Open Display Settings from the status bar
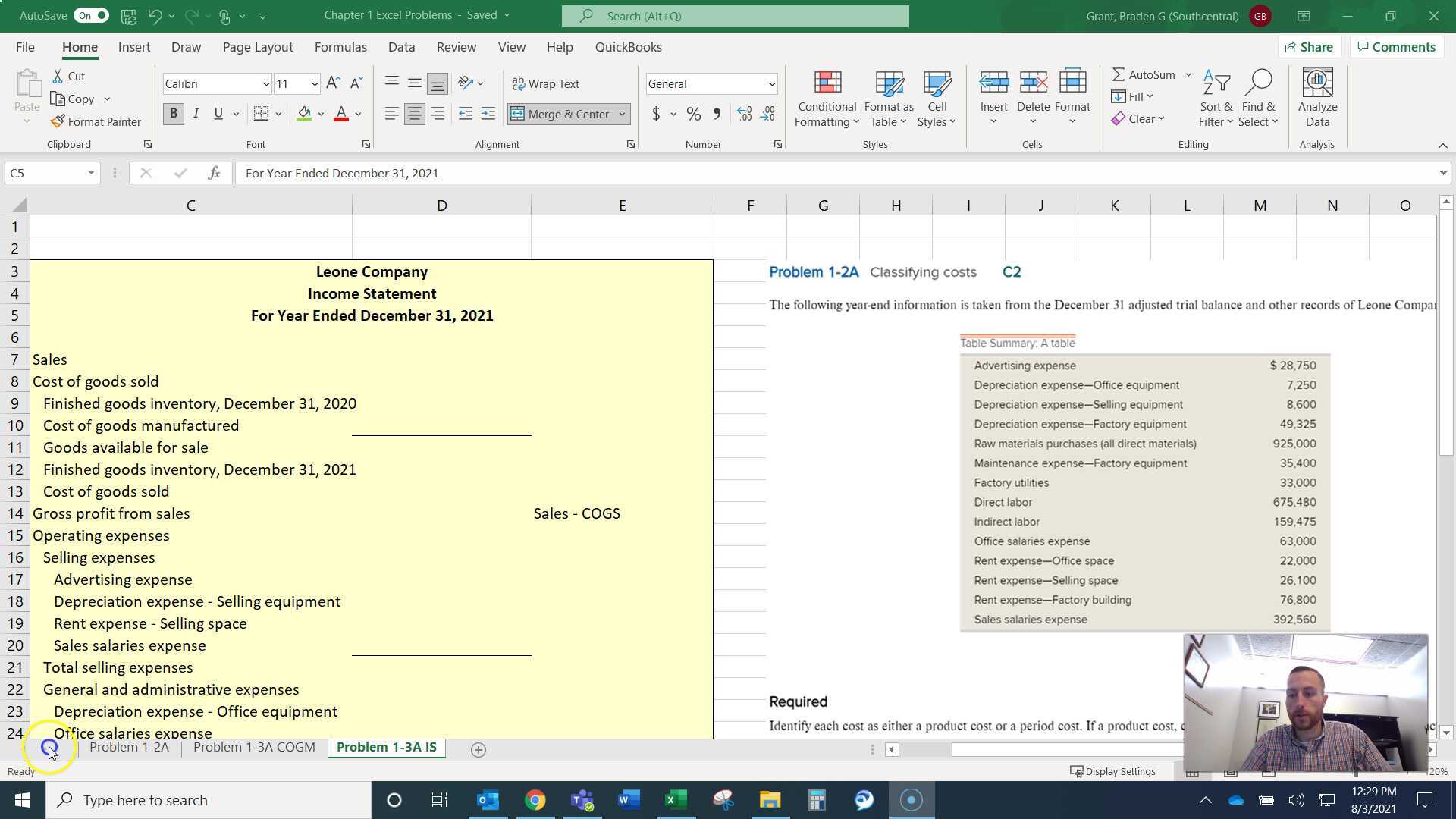Screen dimensions: 1456x819 1113,771
